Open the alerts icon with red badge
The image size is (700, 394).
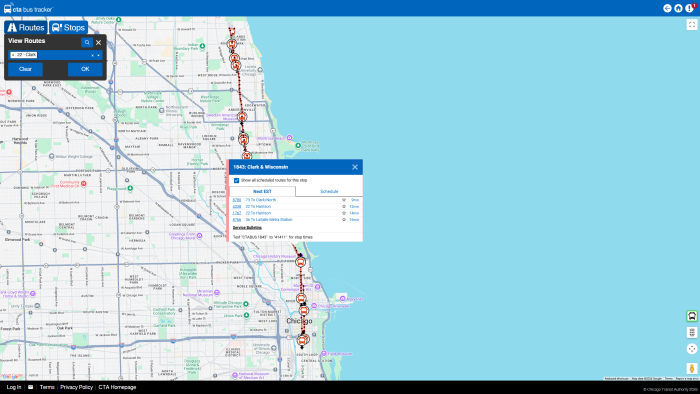click(x=690, y=8)
